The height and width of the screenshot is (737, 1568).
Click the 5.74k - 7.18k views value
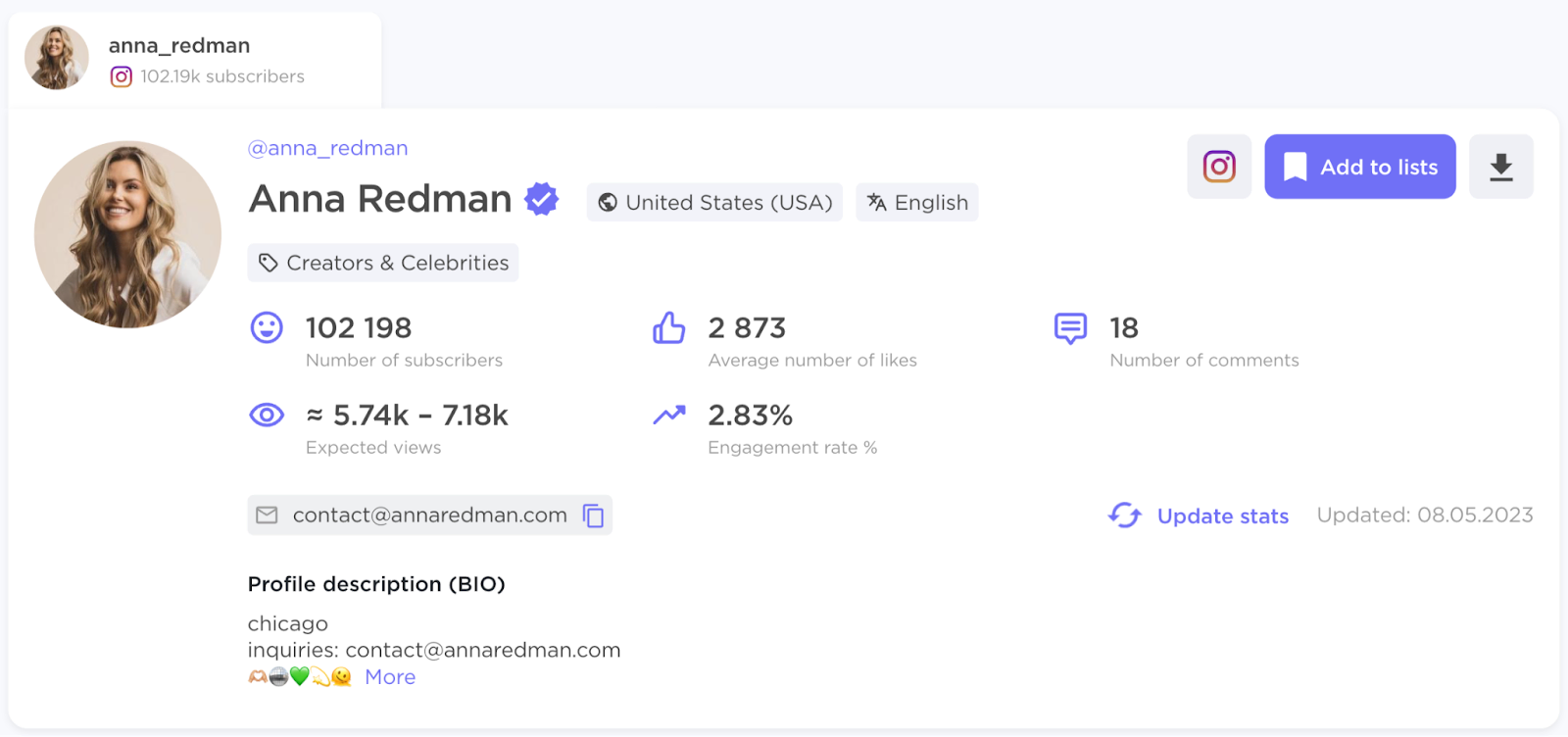(407, 416)
